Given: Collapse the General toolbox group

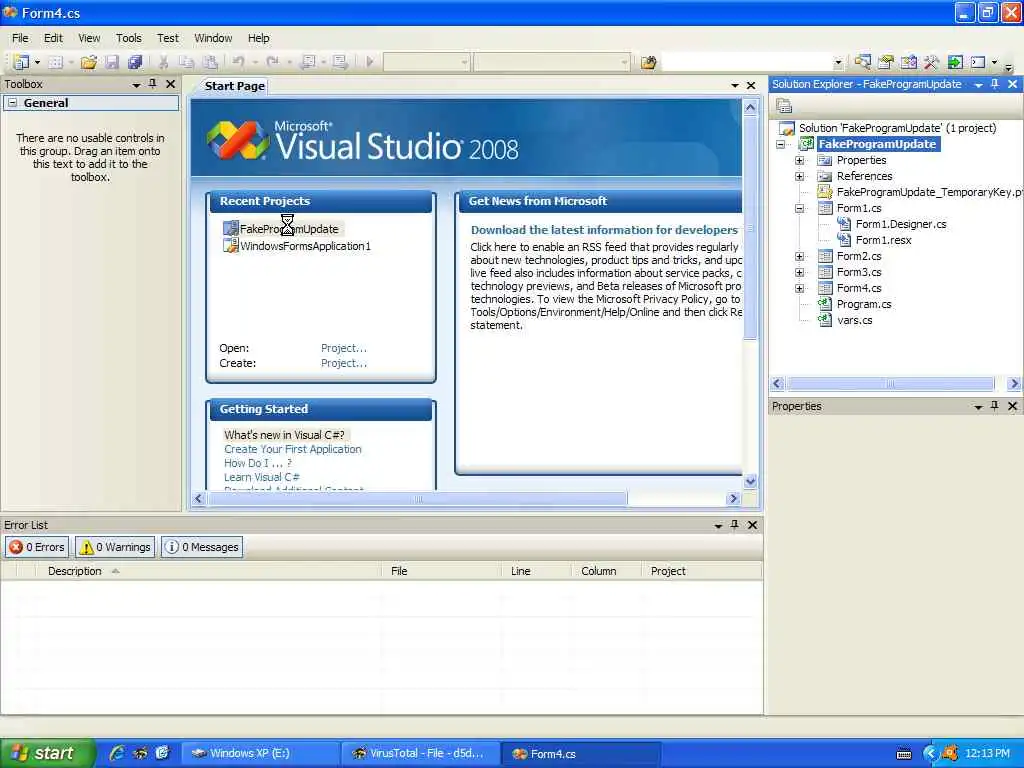Looking at the screenshot, I should pyautogui.click(x=12, y=103).
